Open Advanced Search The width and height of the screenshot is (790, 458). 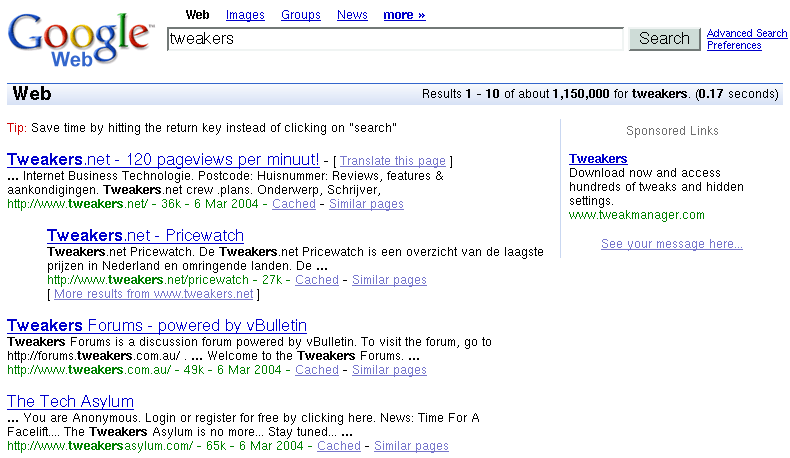pyautogui.click(x=747, y=33)
